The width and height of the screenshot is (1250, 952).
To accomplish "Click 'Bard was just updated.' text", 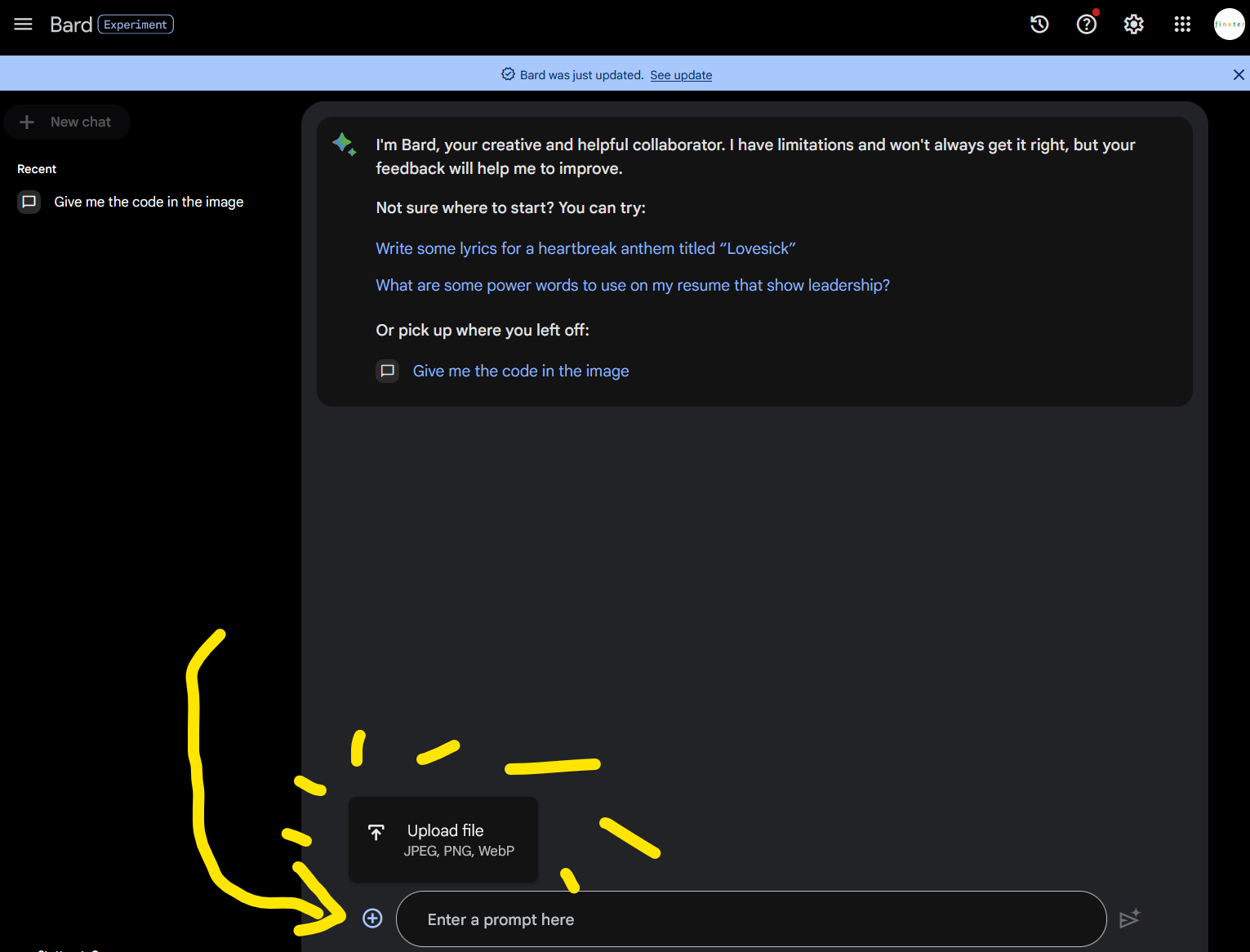I will 581,75.
